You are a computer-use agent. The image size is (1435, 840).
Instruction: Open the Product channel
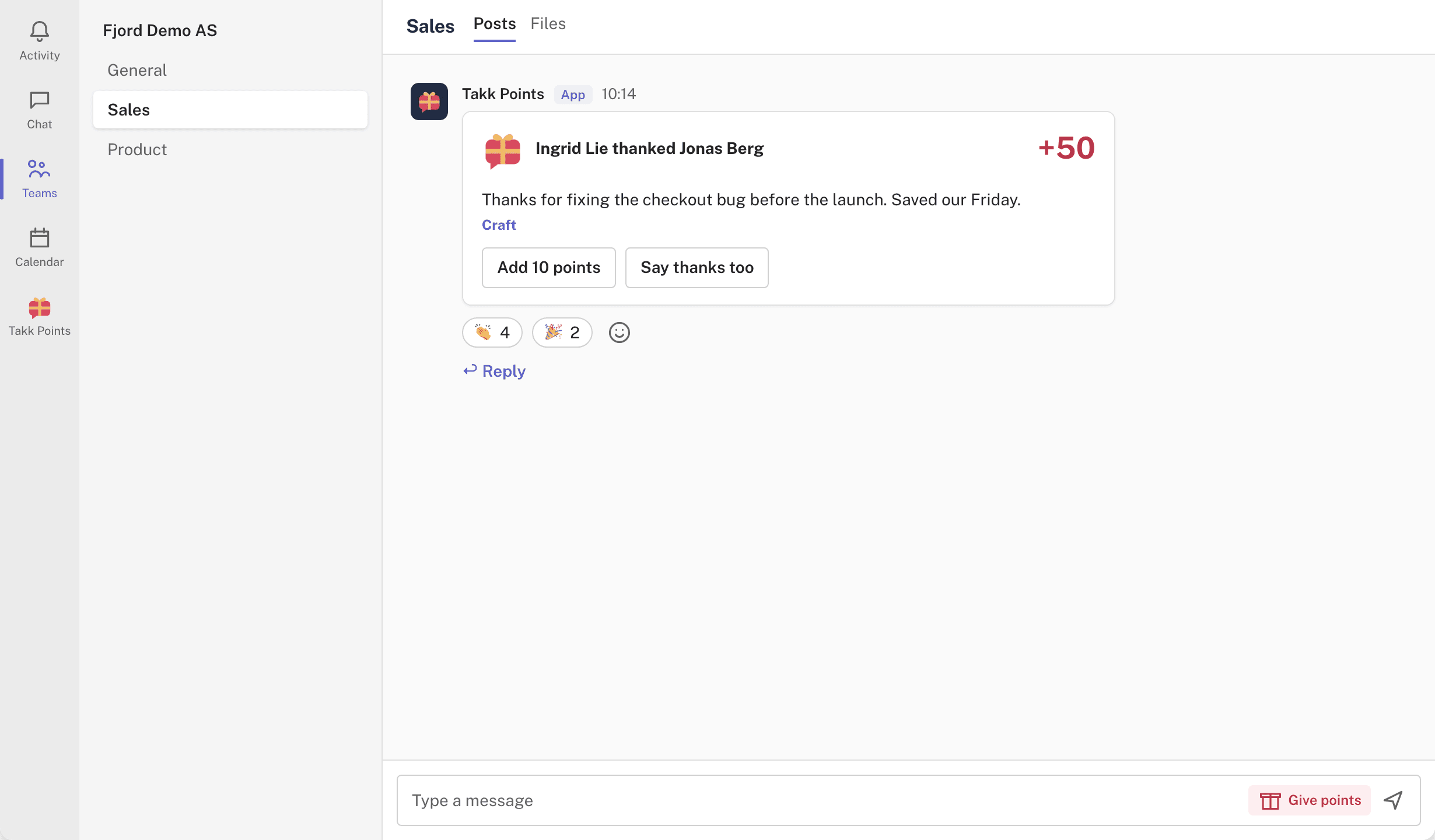(x=230, y=149)
